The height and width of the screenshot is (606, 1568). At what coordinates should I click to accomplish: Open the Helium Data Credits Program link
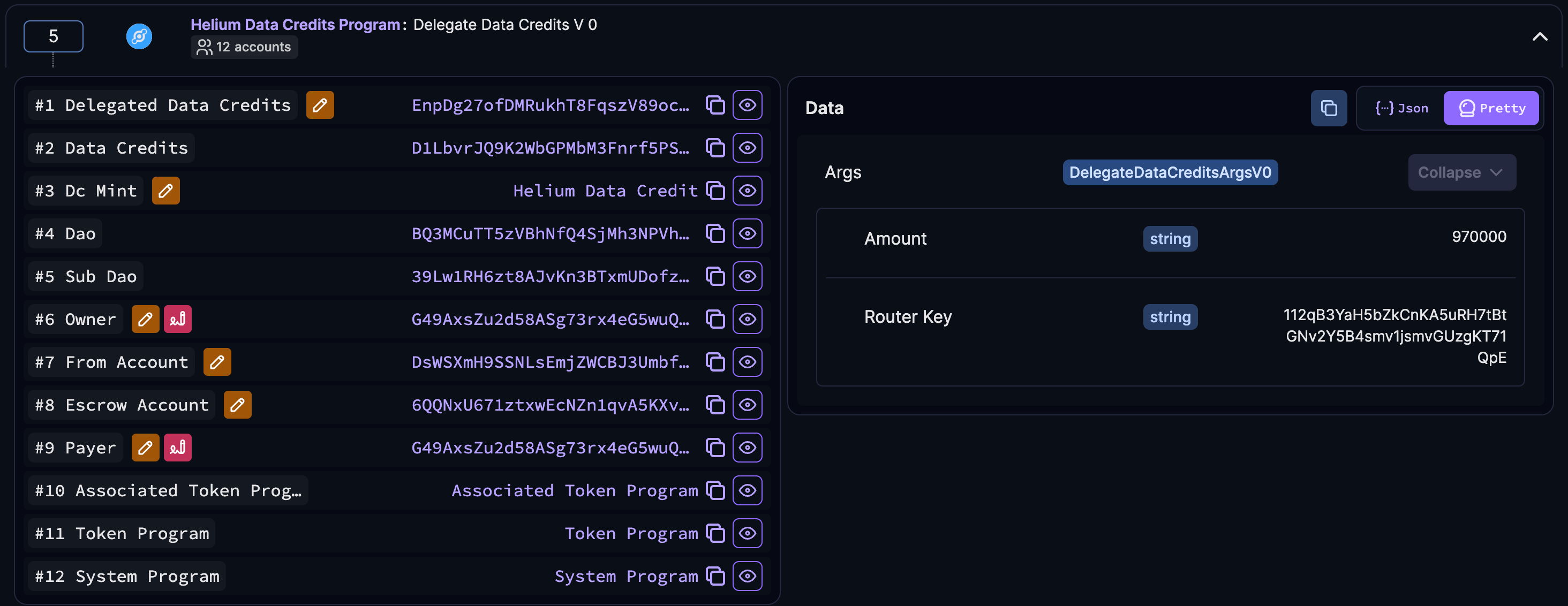(x=295, y=24)
